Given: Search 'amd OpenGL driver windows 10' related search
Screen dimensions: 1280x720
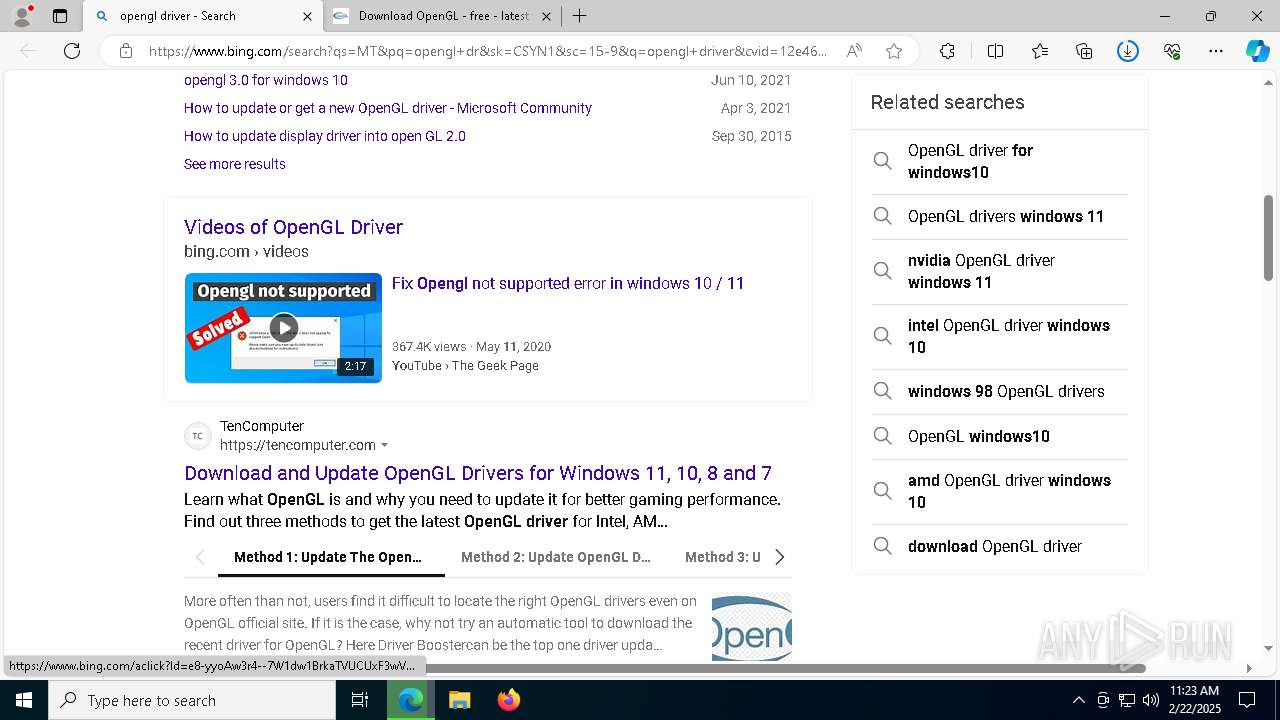Looking at the screenshot, I should tap(1000, 491).
